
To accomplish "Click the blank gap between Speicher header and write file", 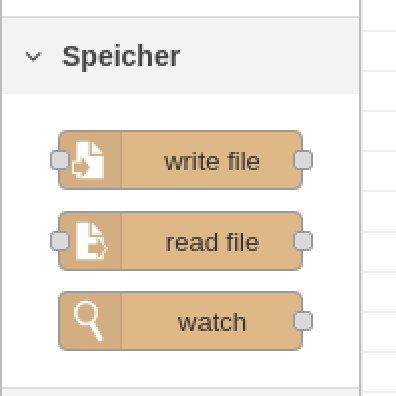I will (180, 112).
